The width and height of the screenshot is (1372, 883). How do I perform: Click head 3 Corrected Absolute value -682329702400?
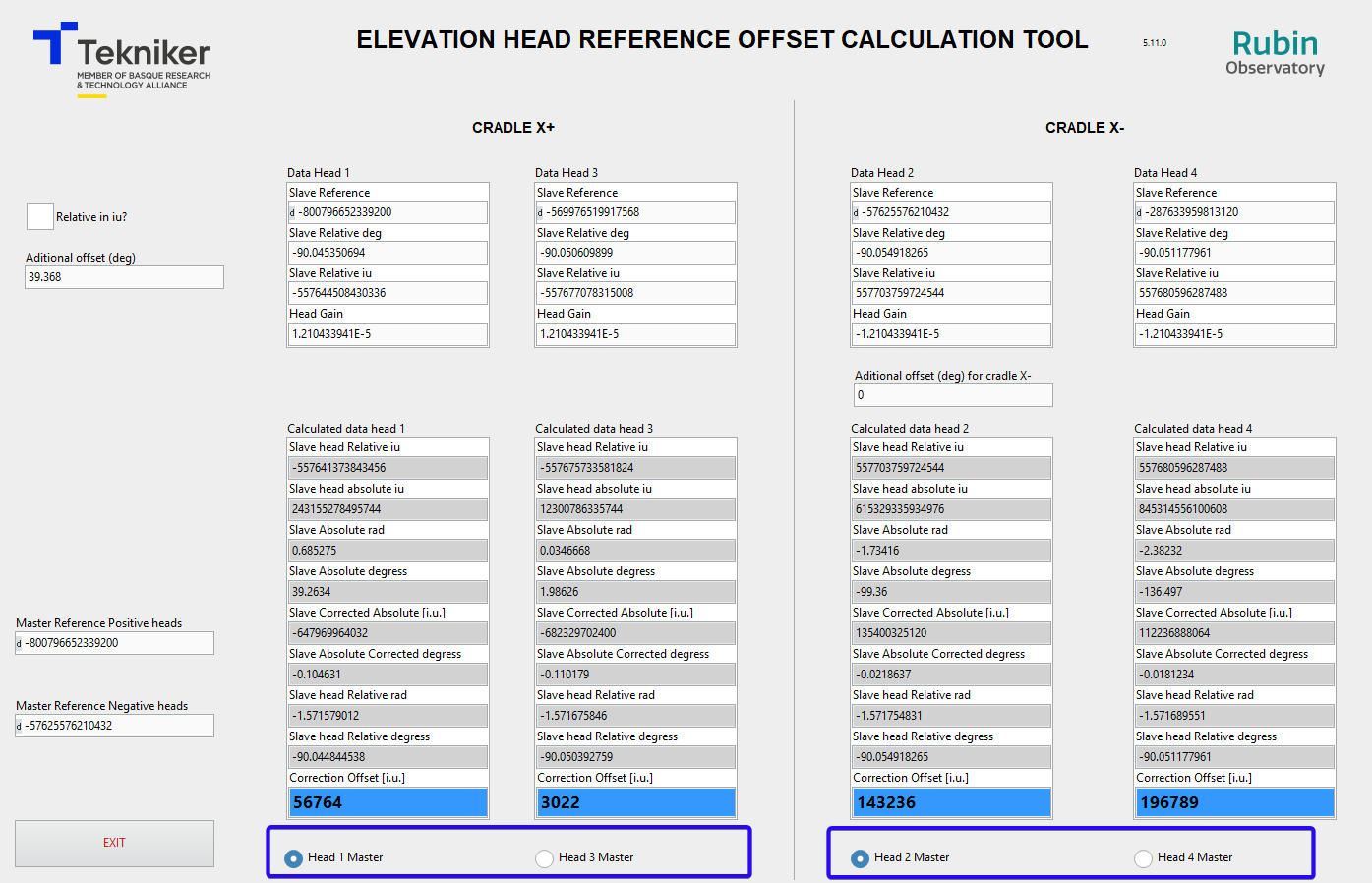tap(635, 633)
